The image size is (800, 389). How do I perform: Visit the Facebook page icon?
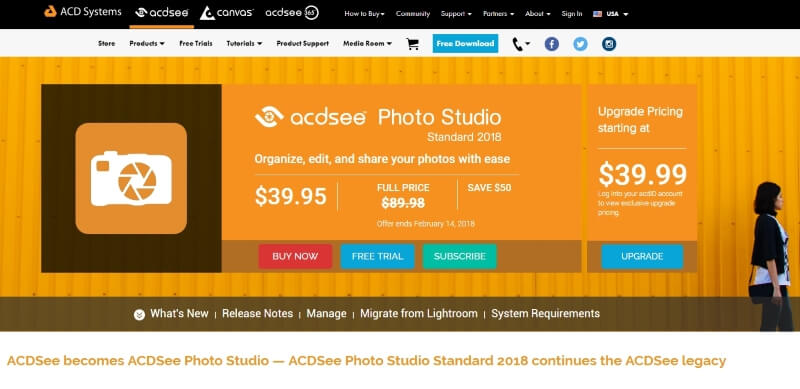(x=552, y=44)
